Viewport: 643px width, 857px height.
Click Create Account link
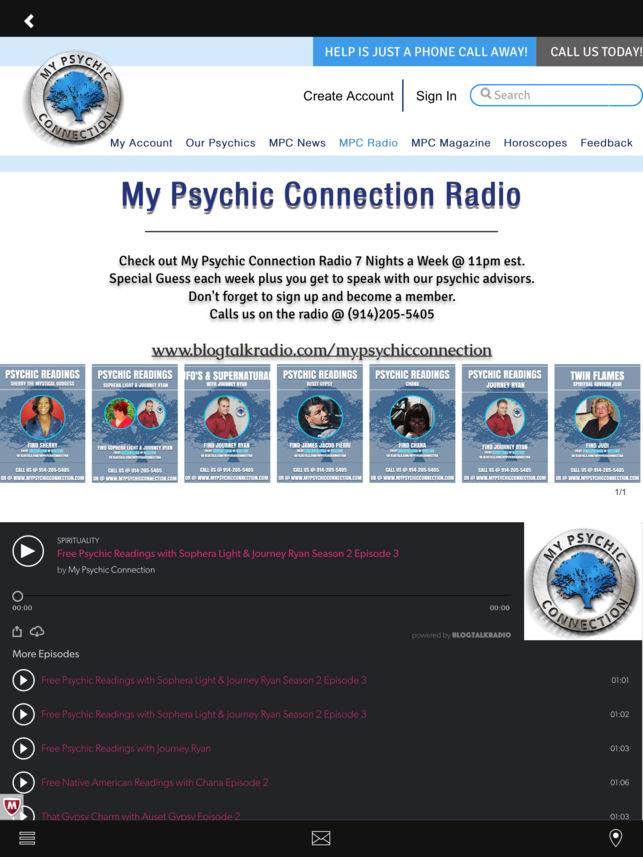pyautogui.click(x=348, y=96)
